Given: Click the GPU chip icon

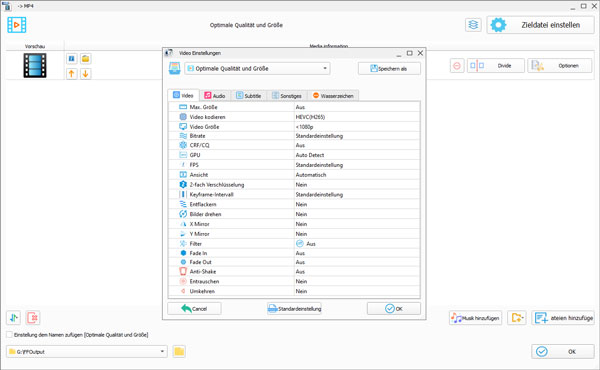Looking at the screenshot, I should (x=183, y=155).
